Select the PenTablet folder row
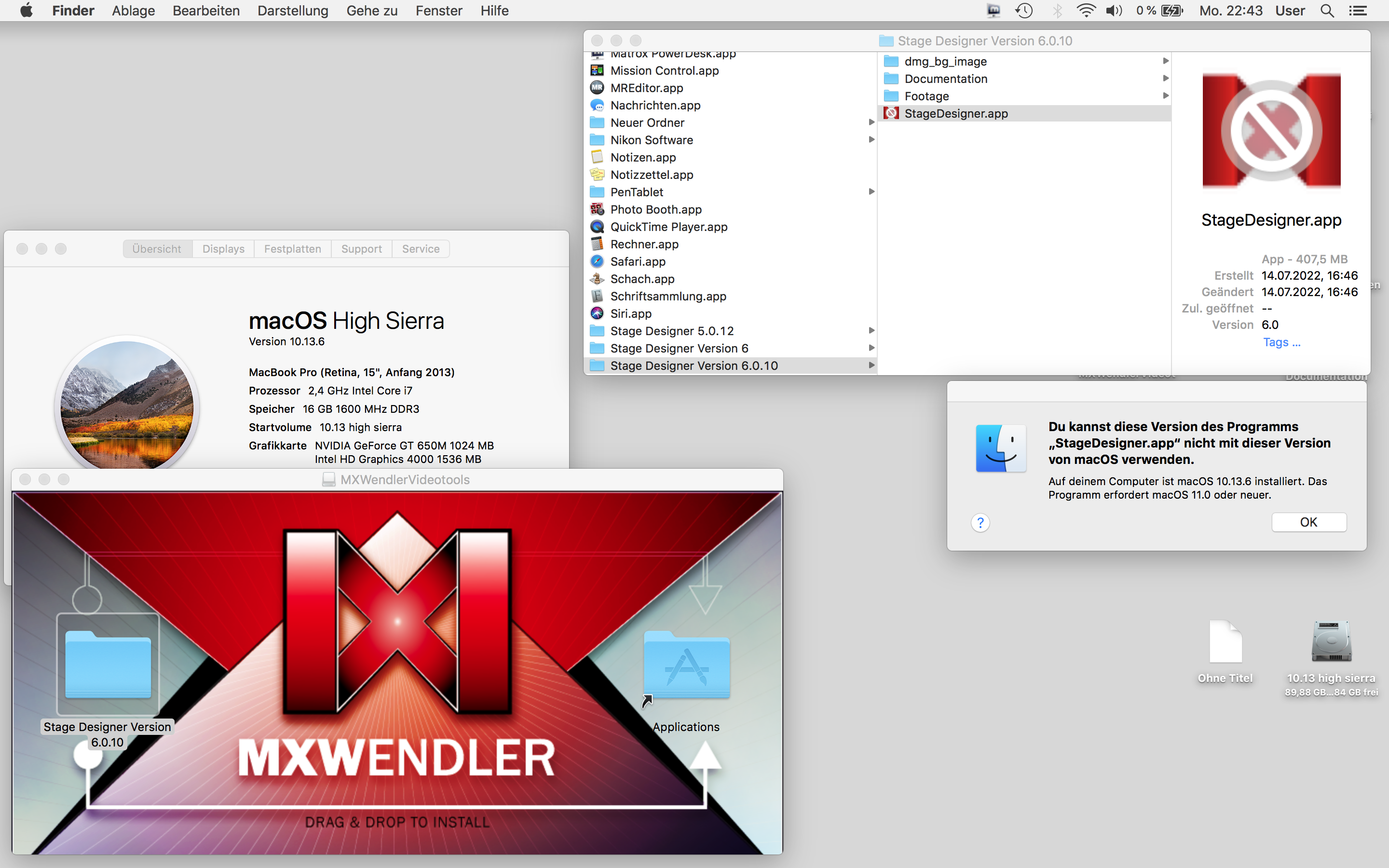 coord(730,192)
